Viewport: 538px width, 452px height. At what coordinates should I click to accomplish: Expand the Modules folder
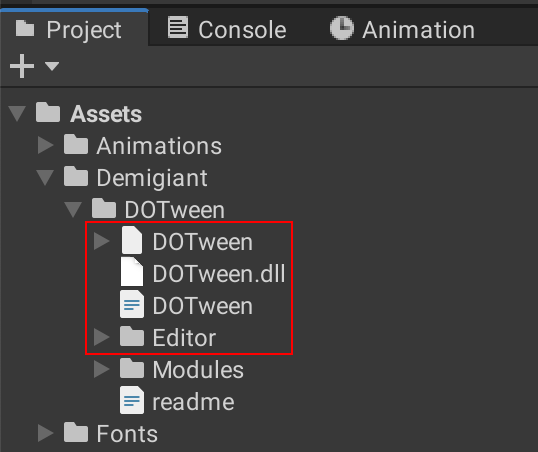pos(102,369)
